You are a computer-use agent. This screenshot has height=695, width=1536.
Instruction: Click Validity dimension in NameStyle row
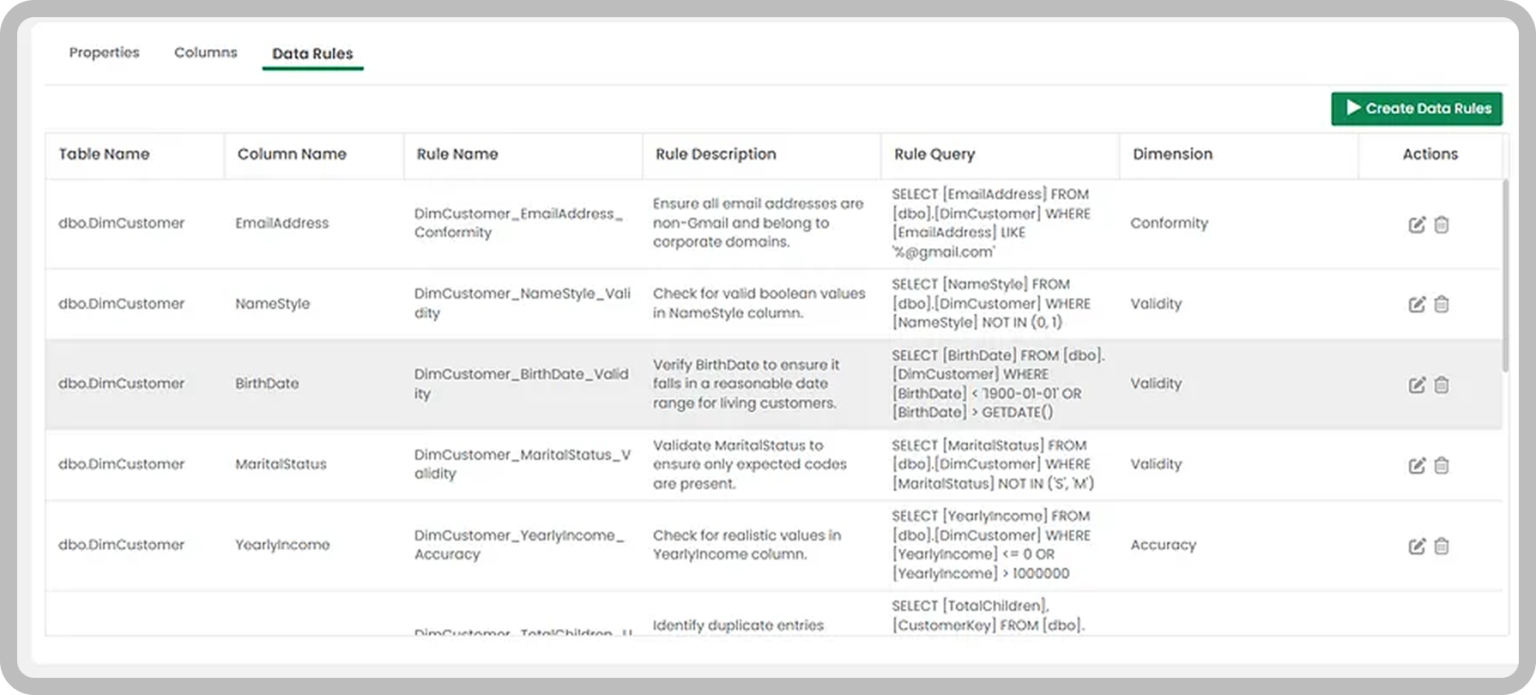tap(1156, 304)
